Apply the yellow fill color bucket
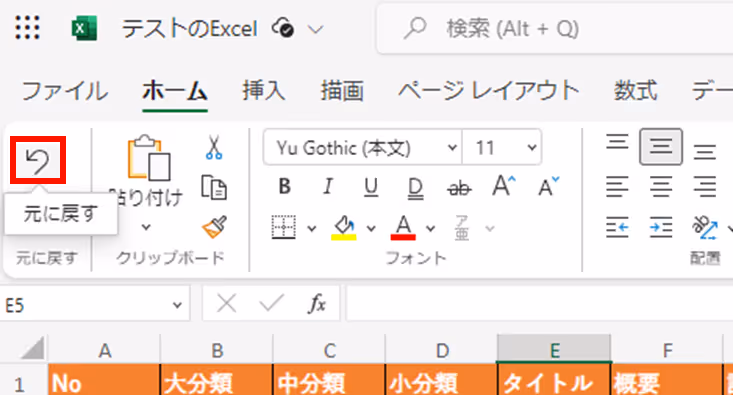 pos(344,228)
